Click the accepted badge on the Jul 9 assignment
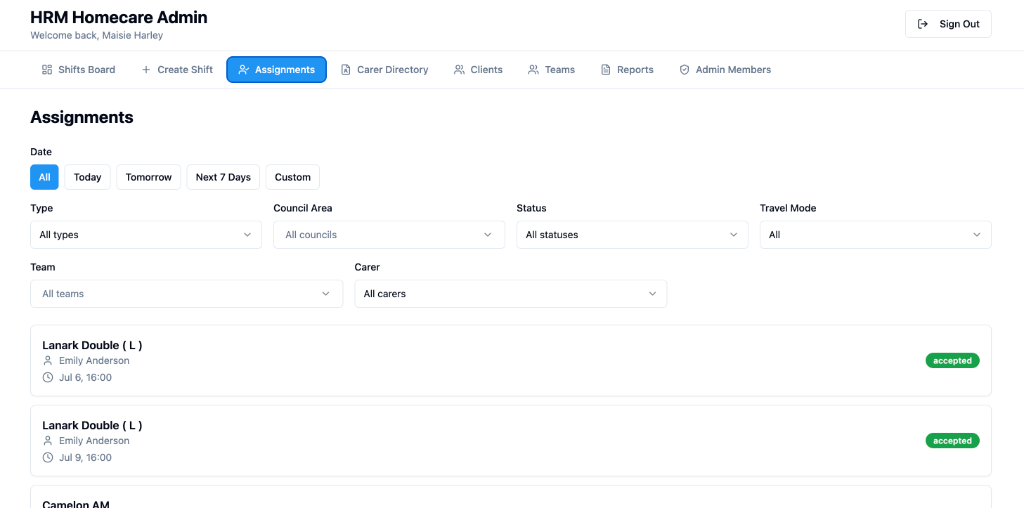The height and width of the screenshot is (508, 1024). [x=952, y=441]
